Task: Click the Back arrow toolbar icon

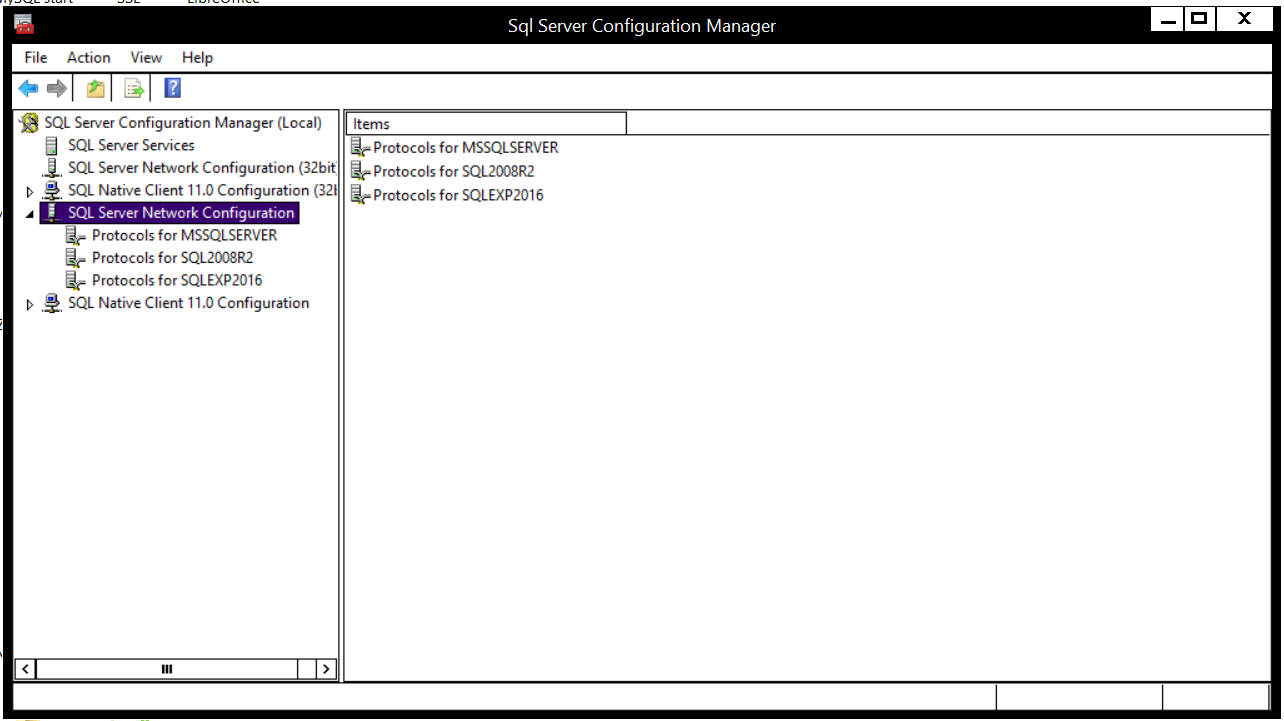Action: click(x=28, y=89)
